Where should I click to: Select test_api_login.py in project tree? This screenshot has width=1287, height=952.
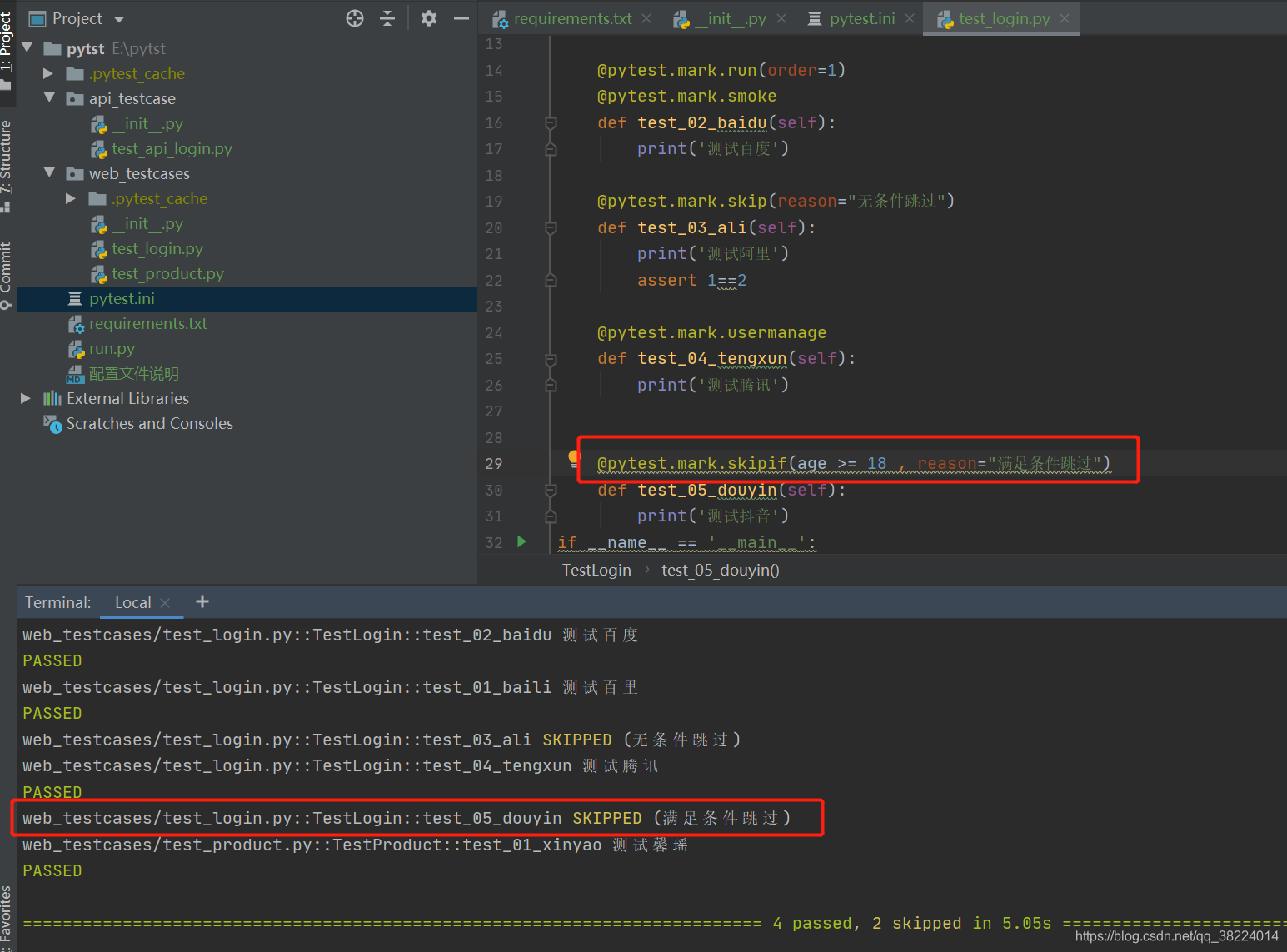(172, 148)
